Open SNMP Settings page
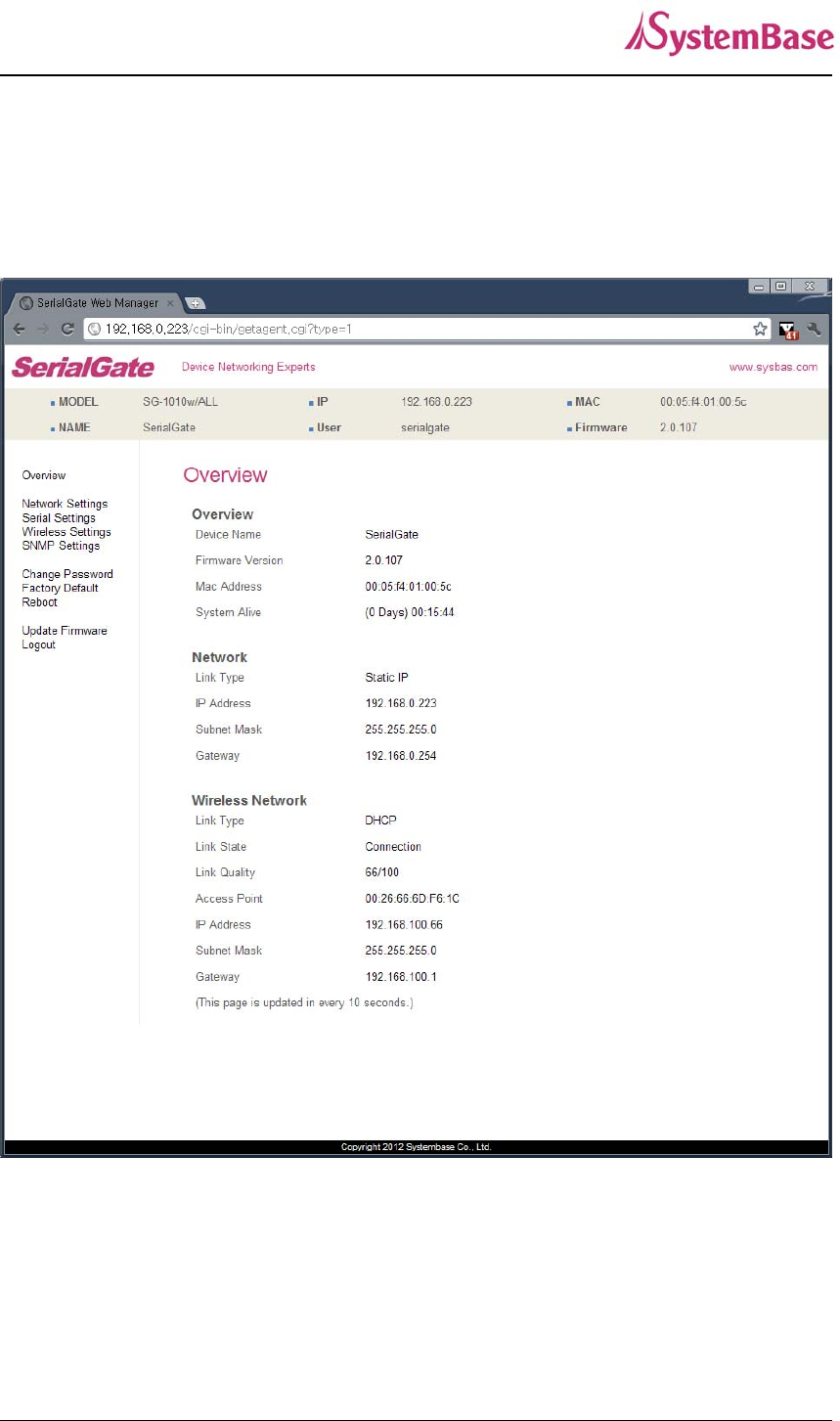The width and height of the screenshot is (840, 1421). point(61,546)
